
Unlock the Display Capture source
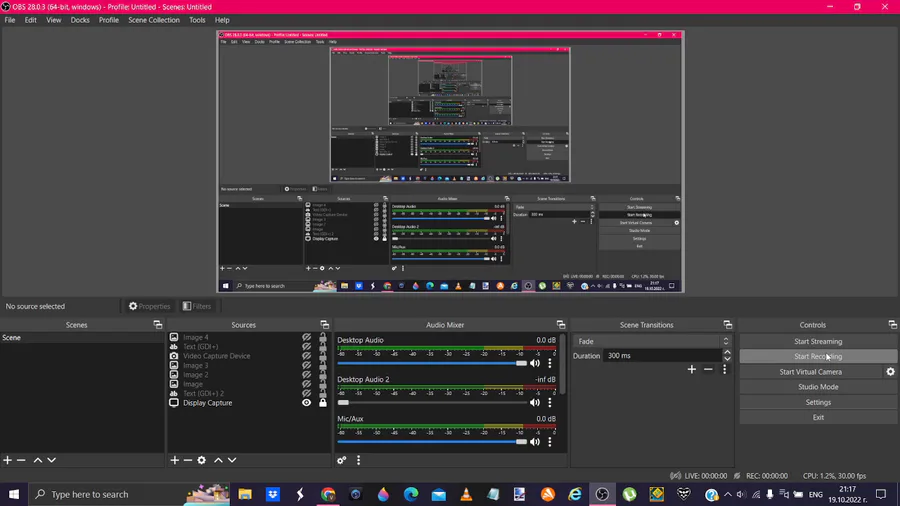point(323,403)
